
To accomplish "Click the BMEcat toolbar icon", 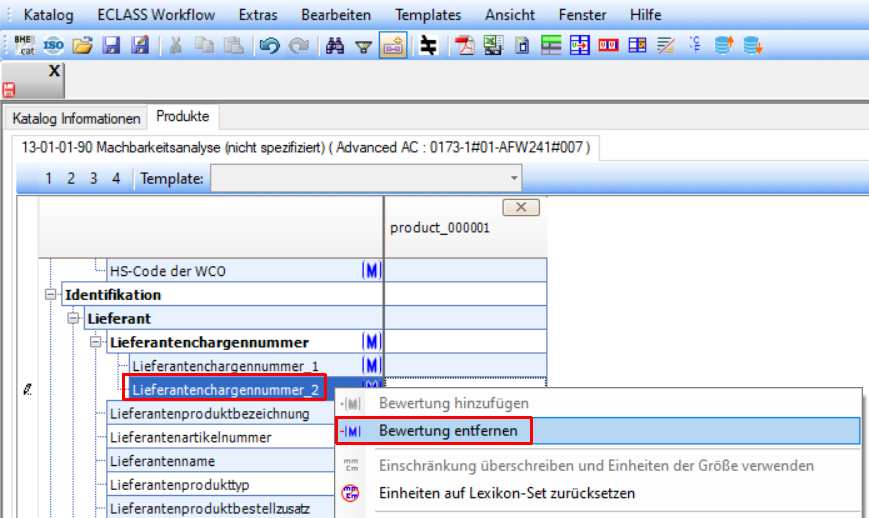I will tap(24, 45).
